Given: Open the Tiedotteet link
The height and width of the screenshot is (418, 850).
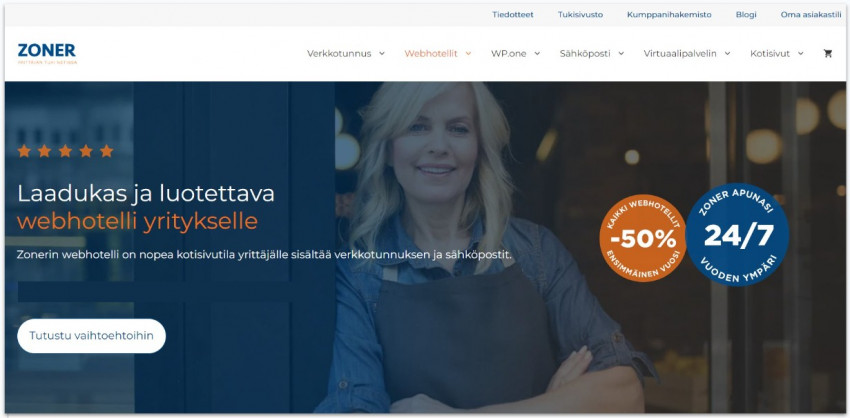Looking at the screenshot, I should [x=513, y=15].
